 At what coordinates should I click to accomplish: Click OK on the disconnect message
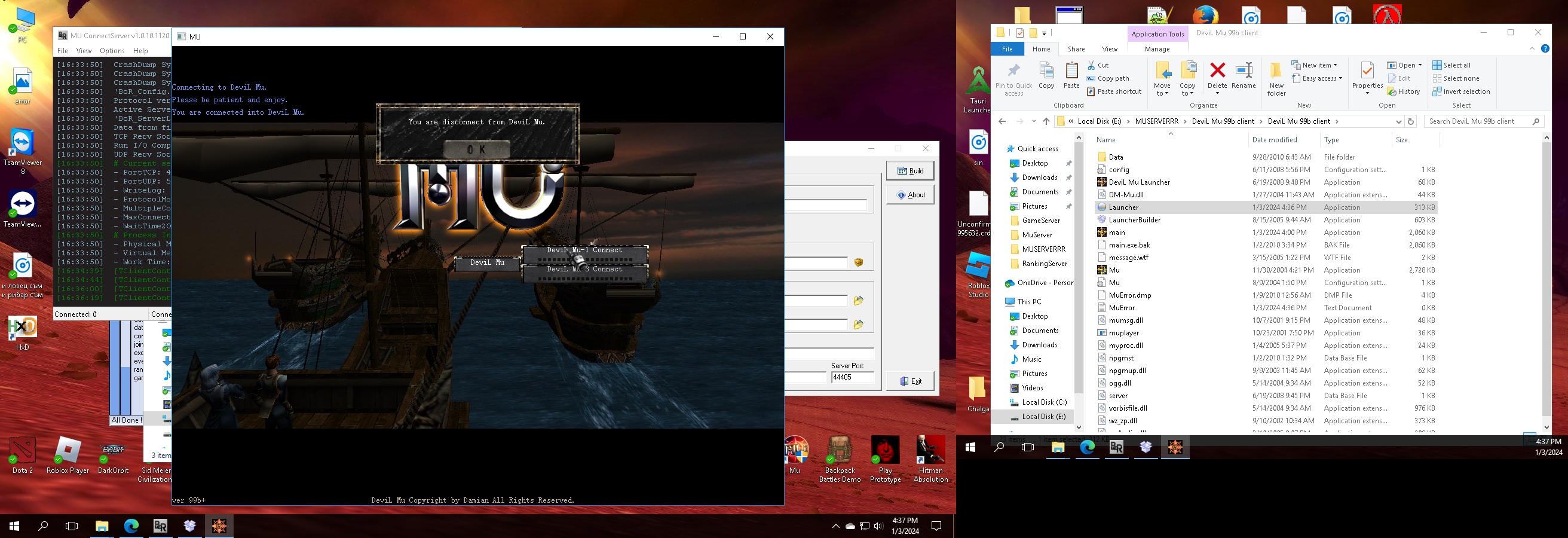[477, 149]
